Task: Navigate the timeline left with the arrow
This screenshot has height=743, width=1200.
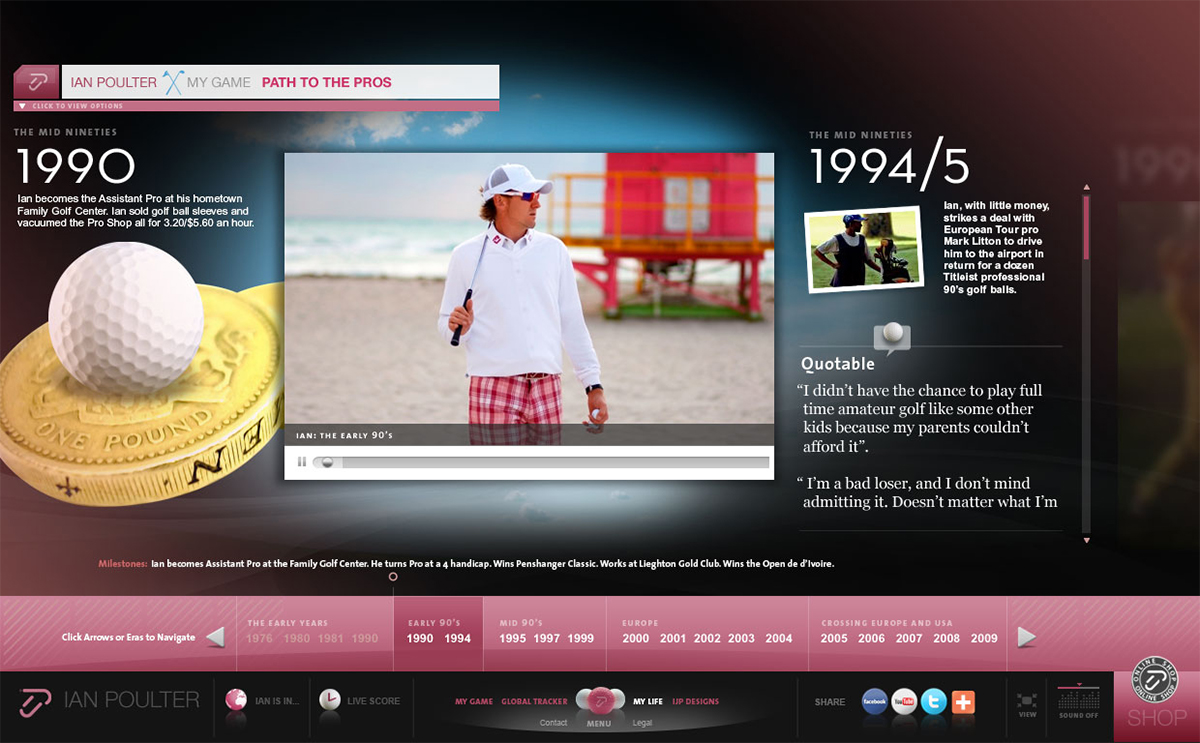Action: point(215,637)
